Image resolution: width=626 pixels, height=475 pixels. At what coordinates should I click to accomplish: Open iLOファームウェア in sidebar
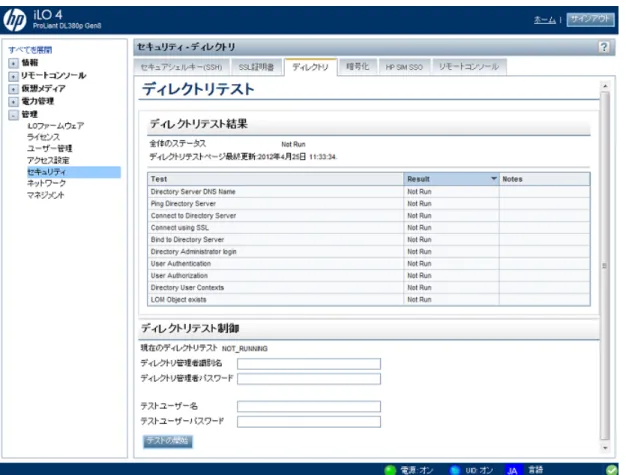[x=55, y=126]
